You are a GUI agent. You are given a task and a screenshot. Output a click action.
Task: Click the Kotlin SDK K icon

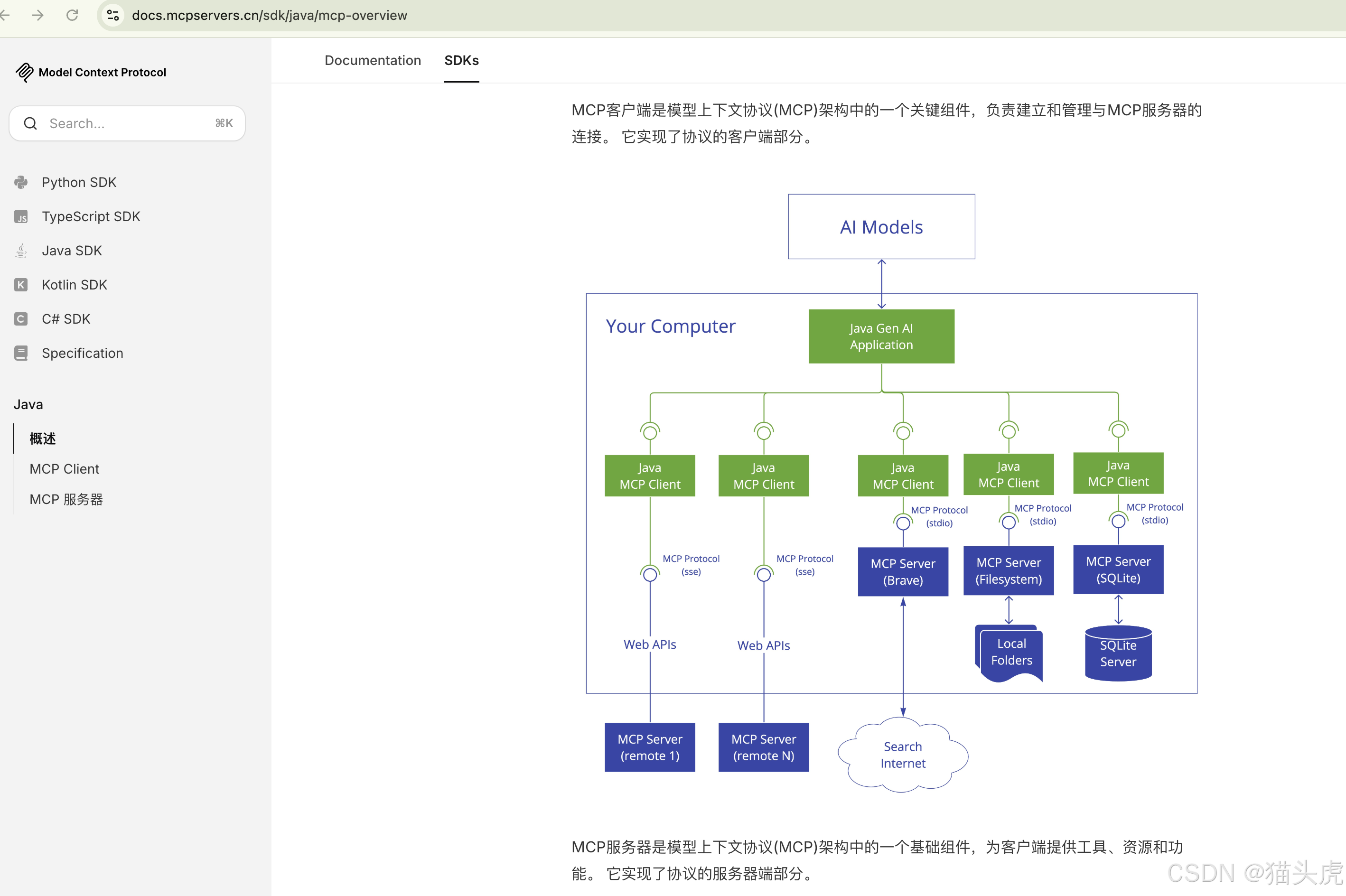[x=21, y=285]
